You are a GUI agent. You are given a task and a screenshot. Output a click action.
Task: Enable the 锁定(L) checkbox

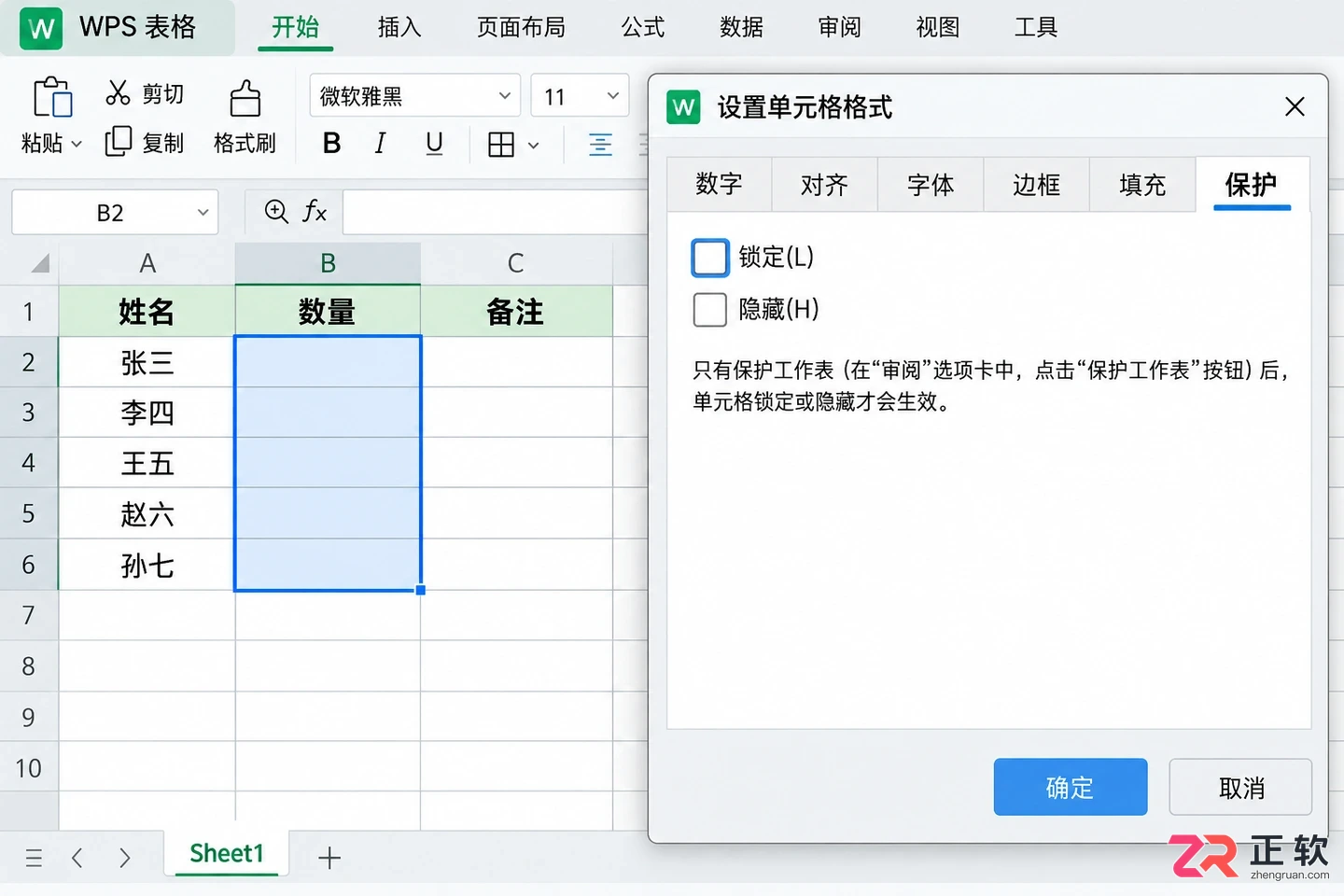click(x=709, y=258)
